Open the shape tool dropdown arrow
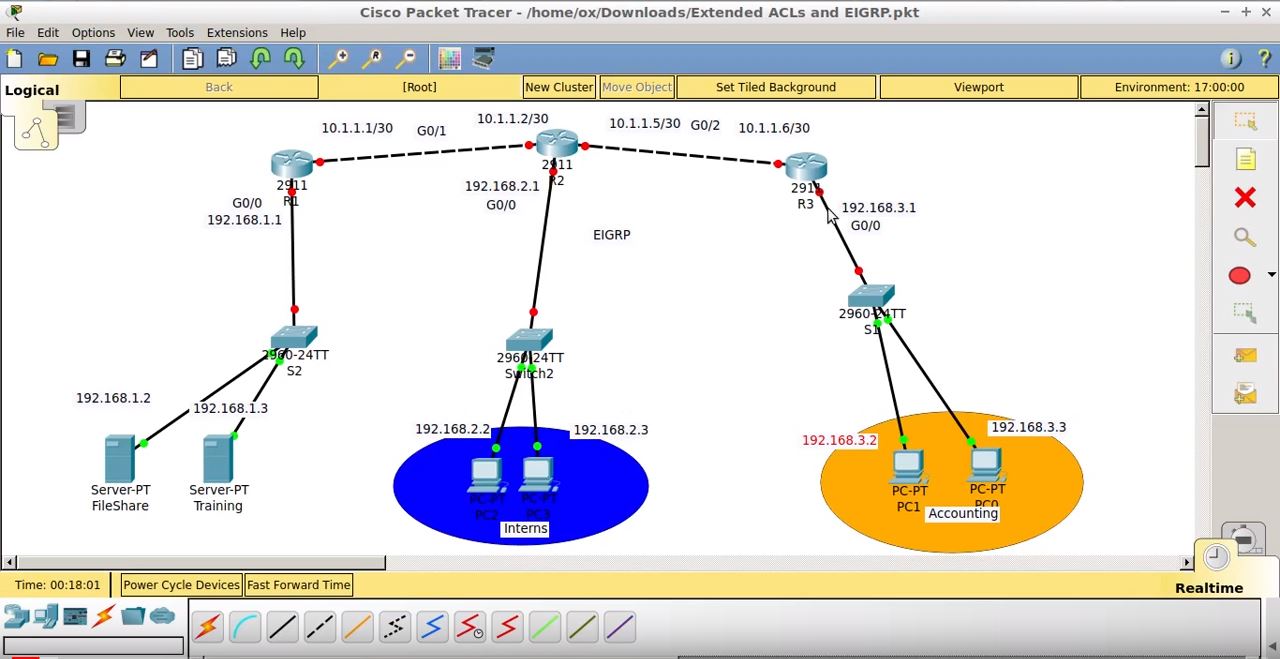 point(1271,275)
